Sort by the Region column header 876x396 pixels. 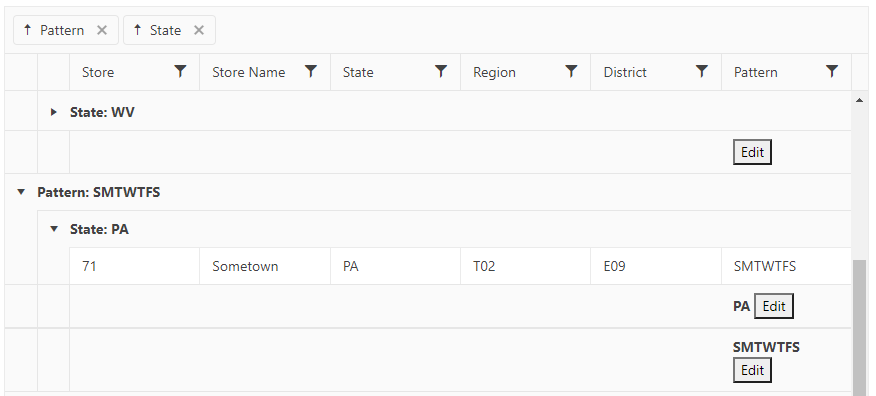tap(494, 73)
